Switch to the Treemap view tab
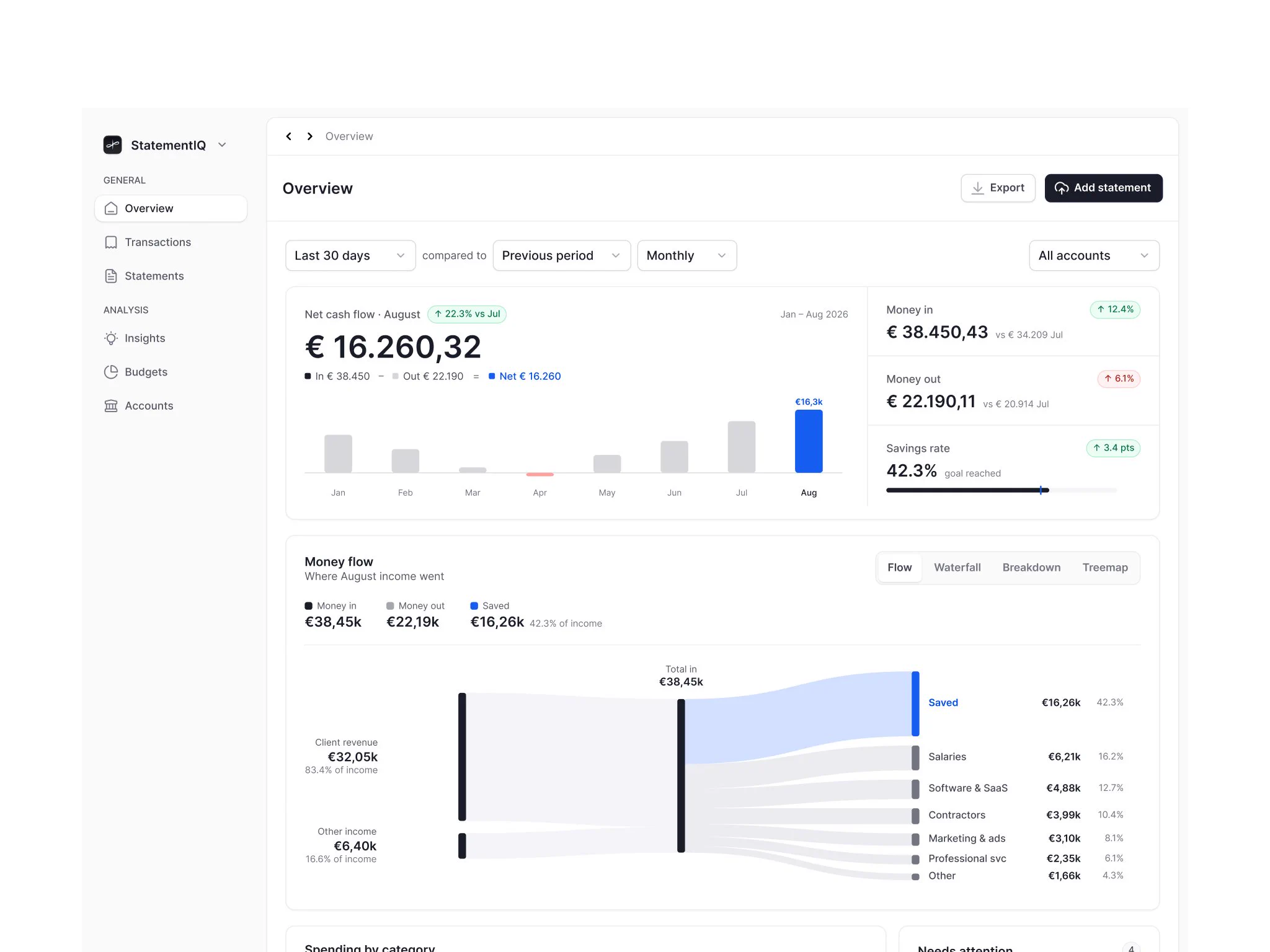This screenshot has width=1270, height=952. 1105,568
